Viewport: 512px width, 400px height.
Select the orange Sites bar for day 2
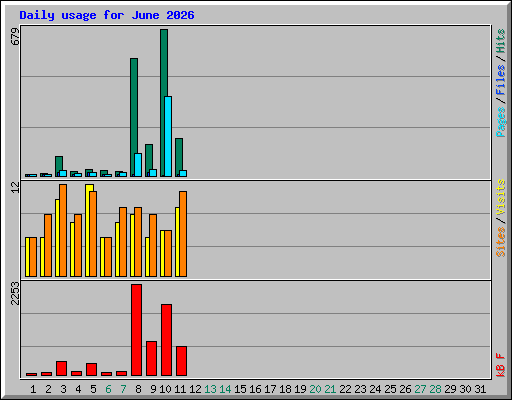coord(48,245)
